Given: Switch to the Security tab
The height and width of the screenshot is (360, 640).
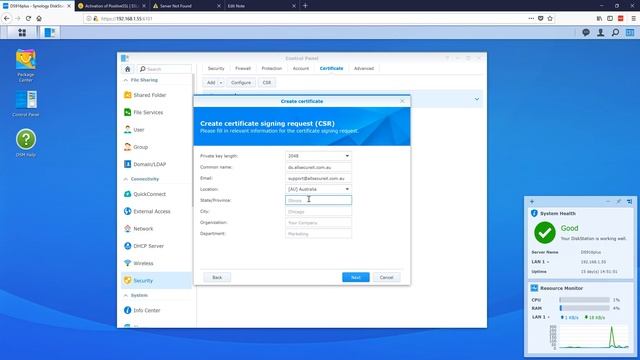Looking at the screenshot, I should (x=216, y=69).
